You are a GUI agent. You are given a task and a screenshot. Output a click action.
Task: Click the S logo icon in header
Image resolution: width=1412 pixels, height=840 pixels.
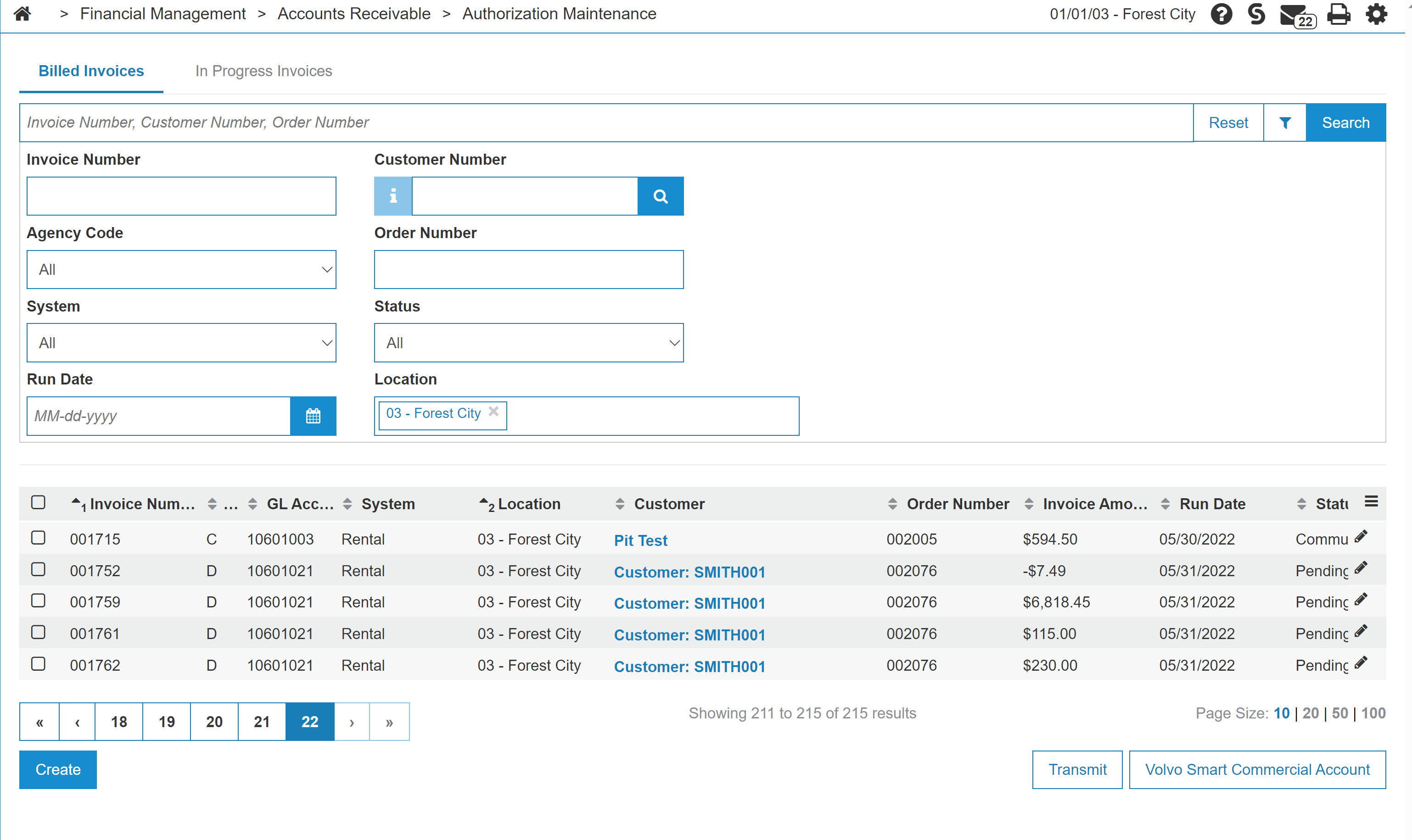[1256, 14]
